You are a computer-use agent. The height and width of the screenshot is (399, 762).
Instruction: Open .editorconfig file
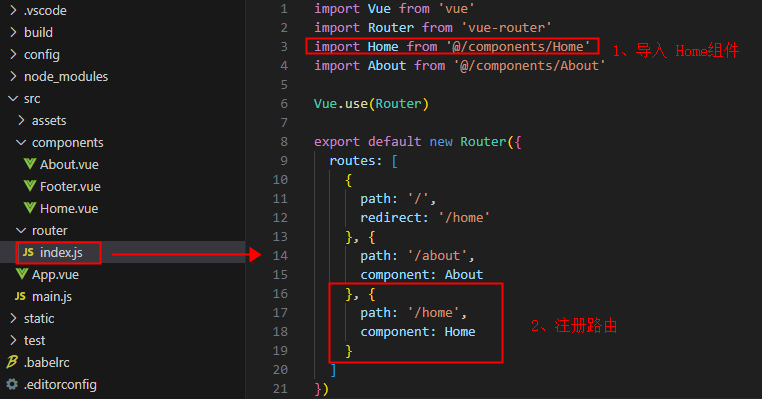[60, 384]
